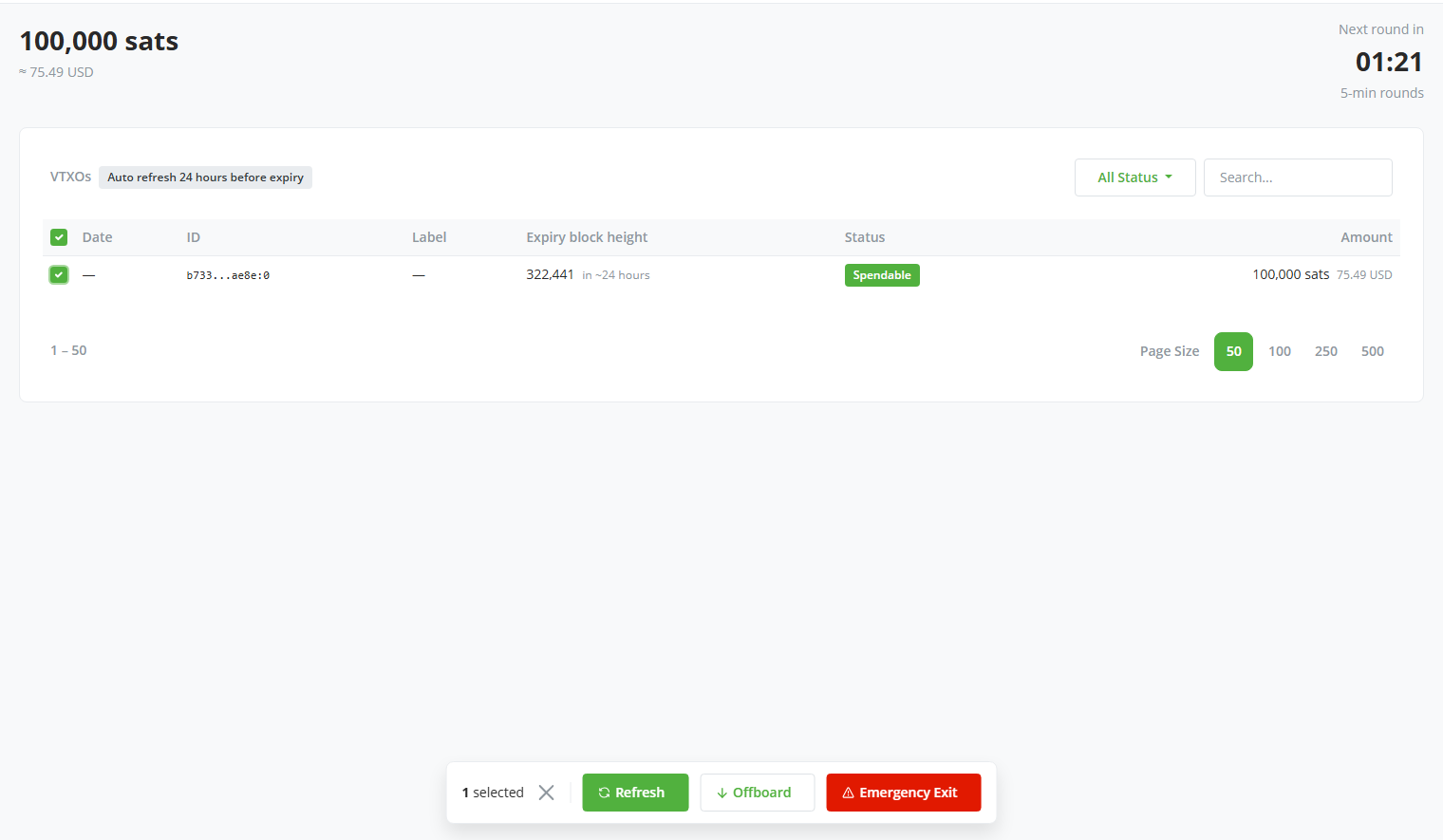Screen dimensions: 1443x840
Task: Click the Offboard button
Action: [758, 793]
